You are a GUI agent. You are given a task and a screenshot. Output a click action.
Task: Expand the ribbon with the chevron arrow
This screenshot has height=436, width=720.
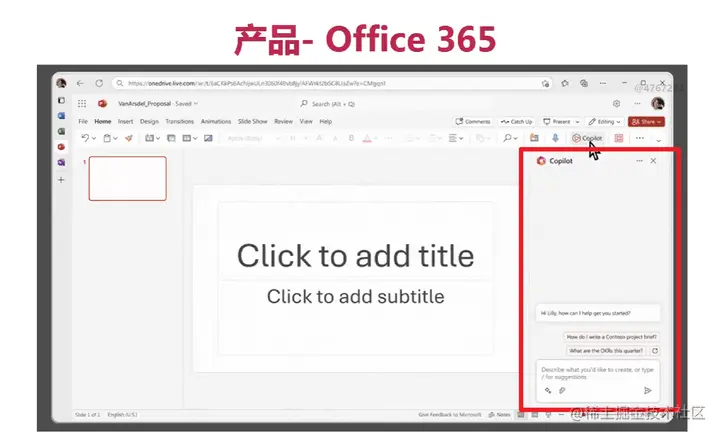(x=658, y=140)
